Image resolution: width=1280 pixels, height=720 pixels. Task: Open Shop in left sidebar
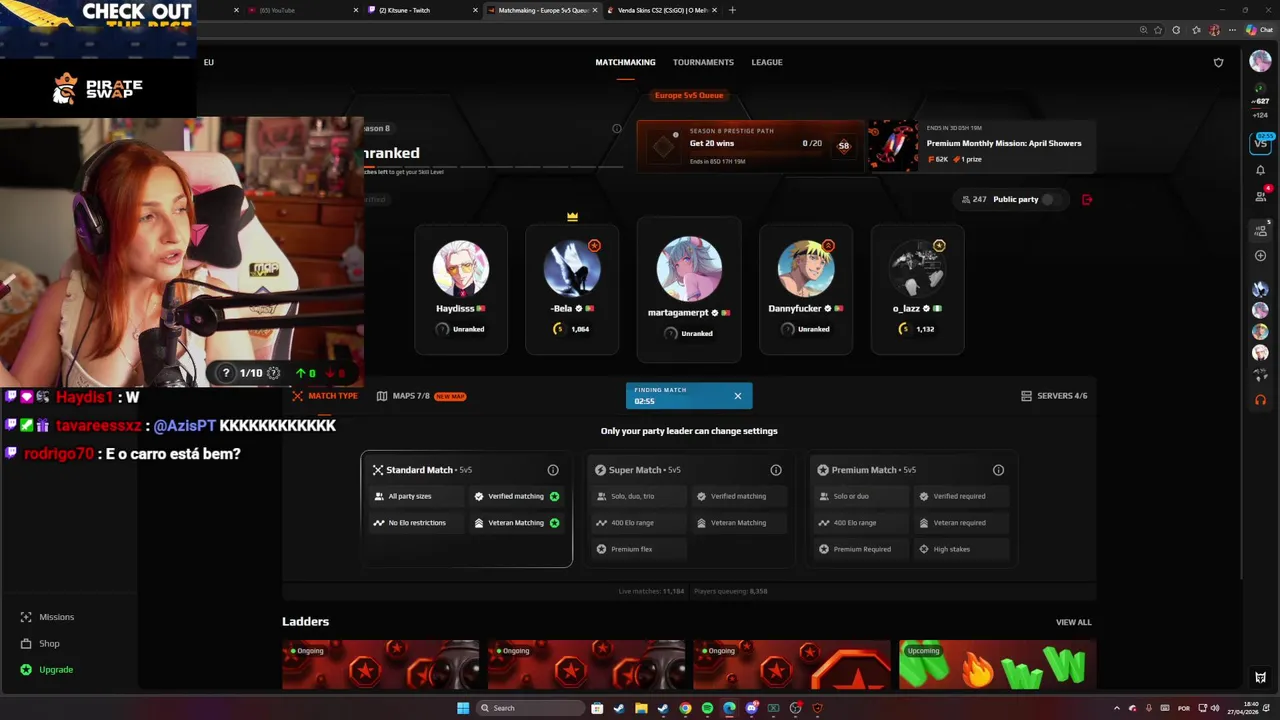[40, 644]
